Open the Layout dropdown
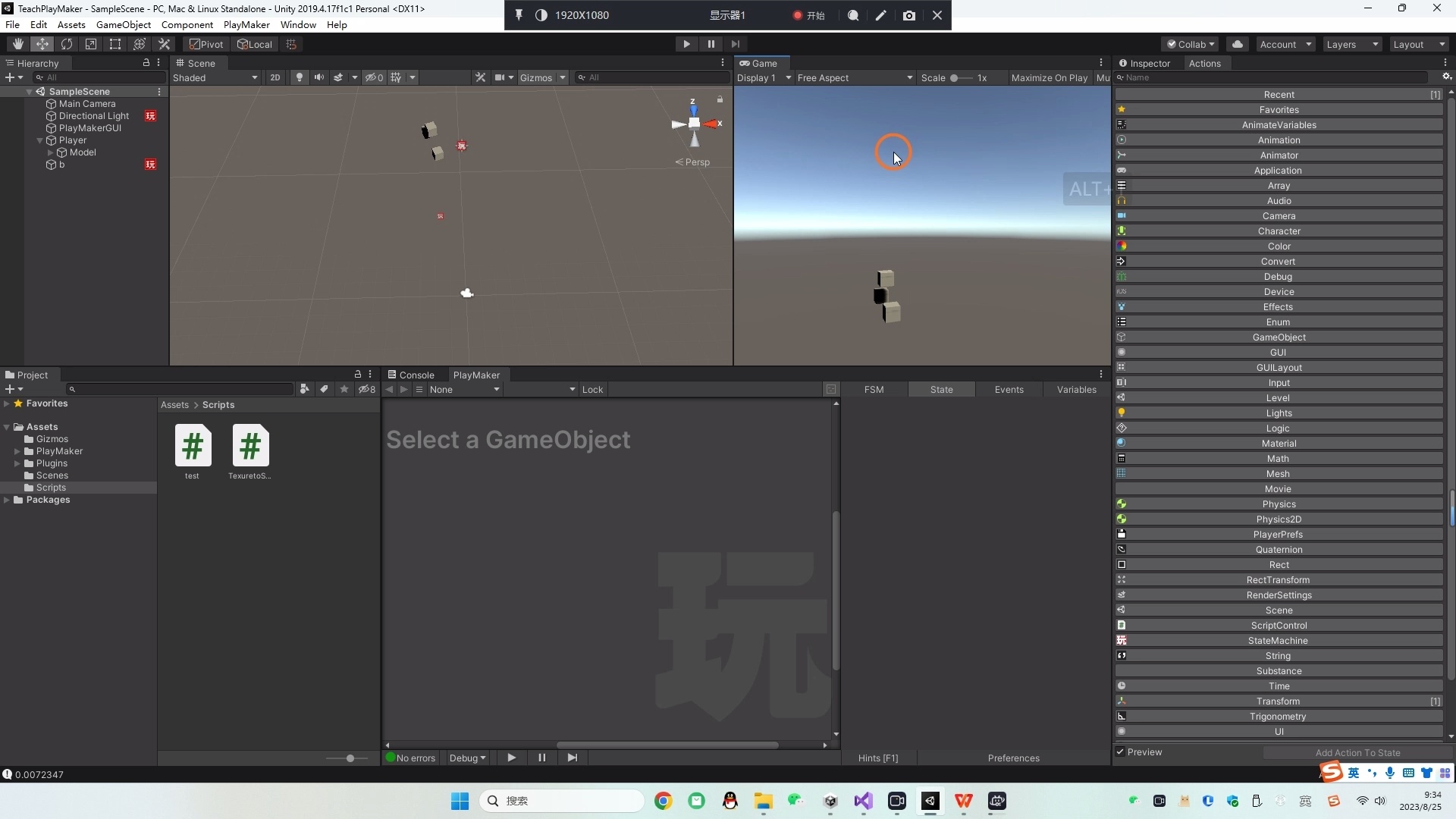1456x819 pixels. coord(1419,44)
